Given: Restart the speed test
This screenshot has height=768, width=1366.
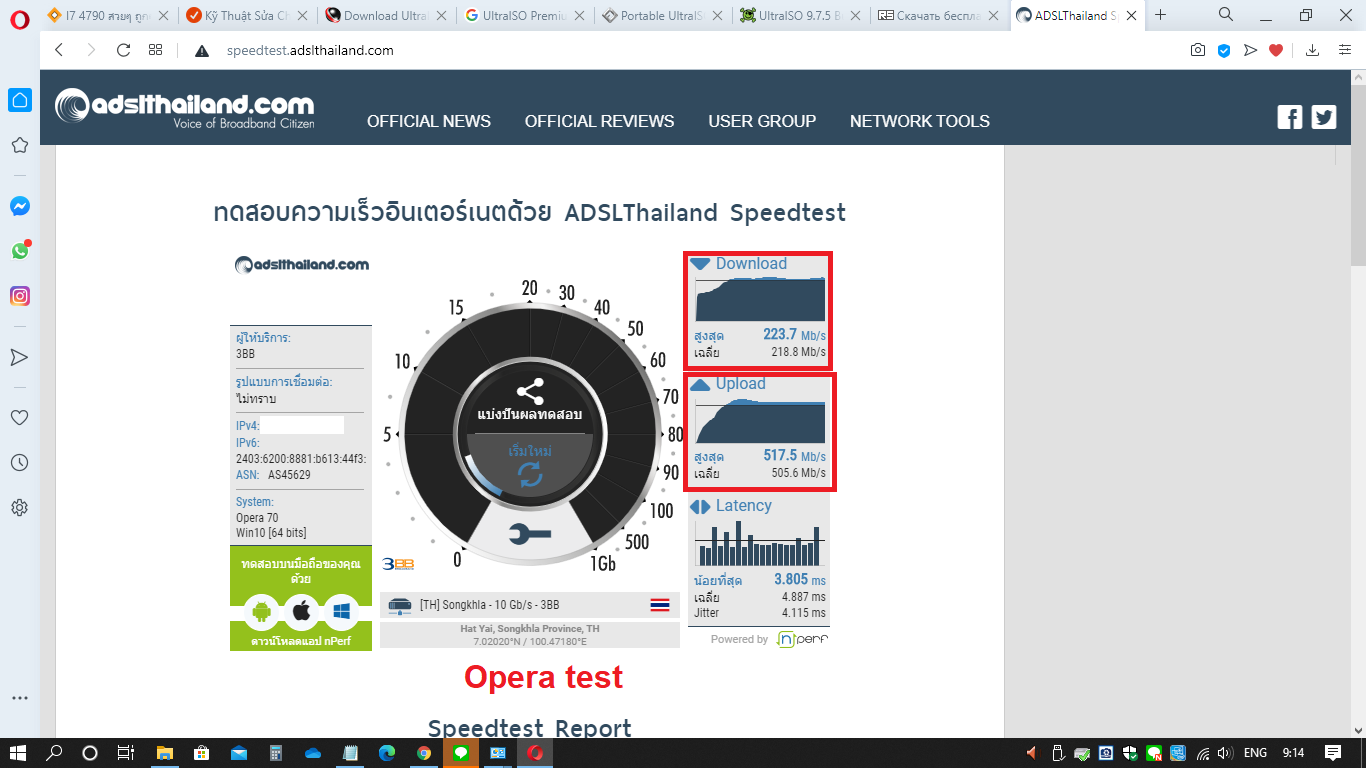Looking at the screenshot, I should click(530, 467).
